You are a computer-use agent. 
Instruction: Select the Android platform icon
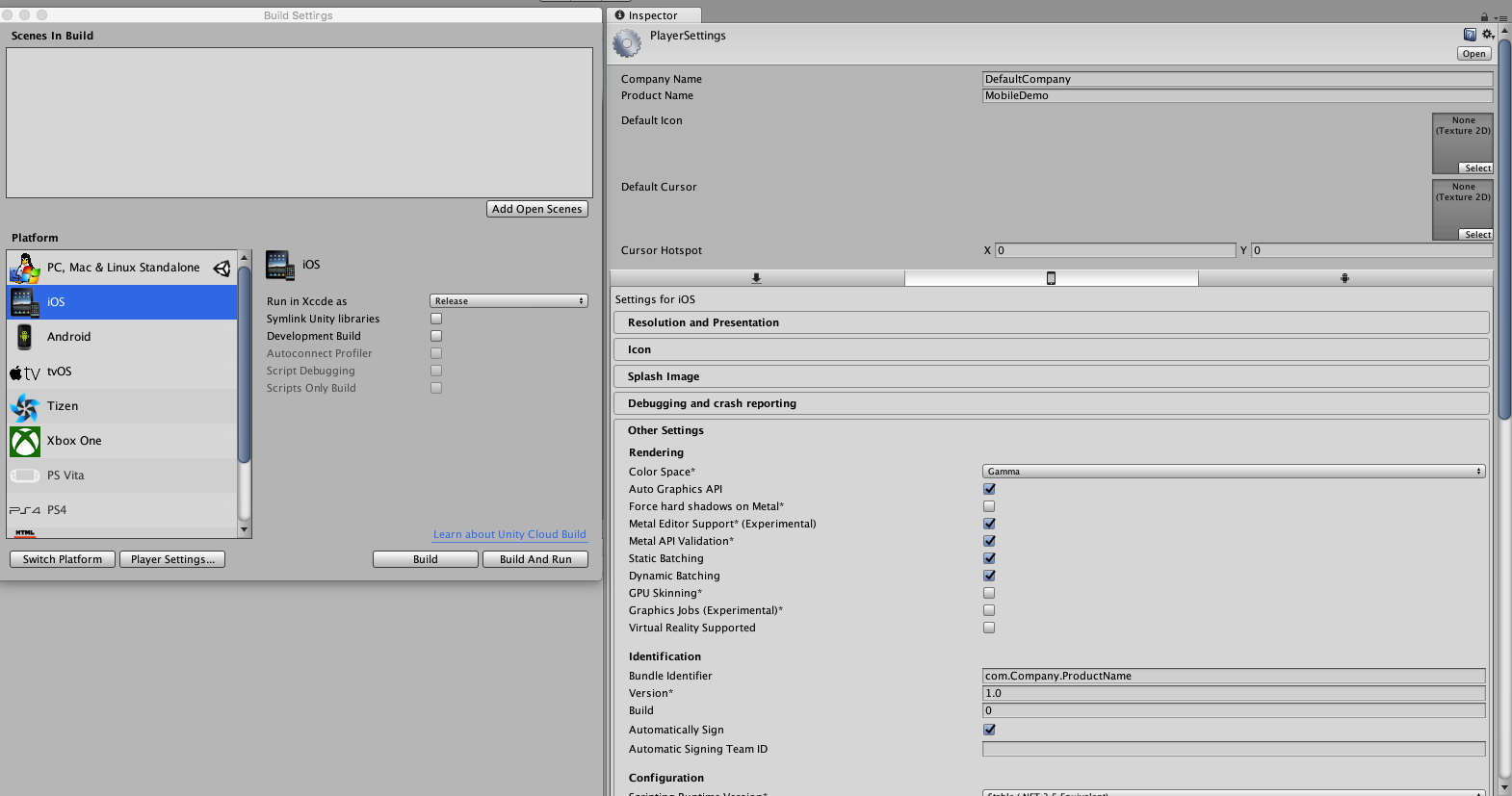(25, 337)
